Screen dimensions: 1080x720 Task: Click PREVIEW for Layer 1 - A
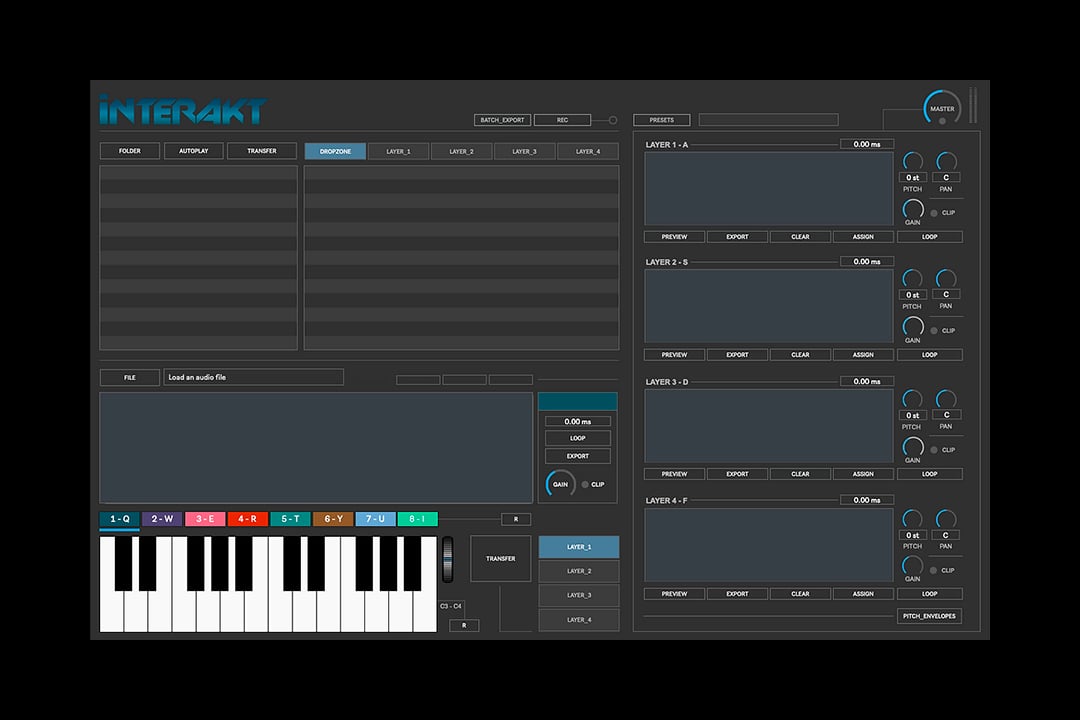tap(674, 236)
